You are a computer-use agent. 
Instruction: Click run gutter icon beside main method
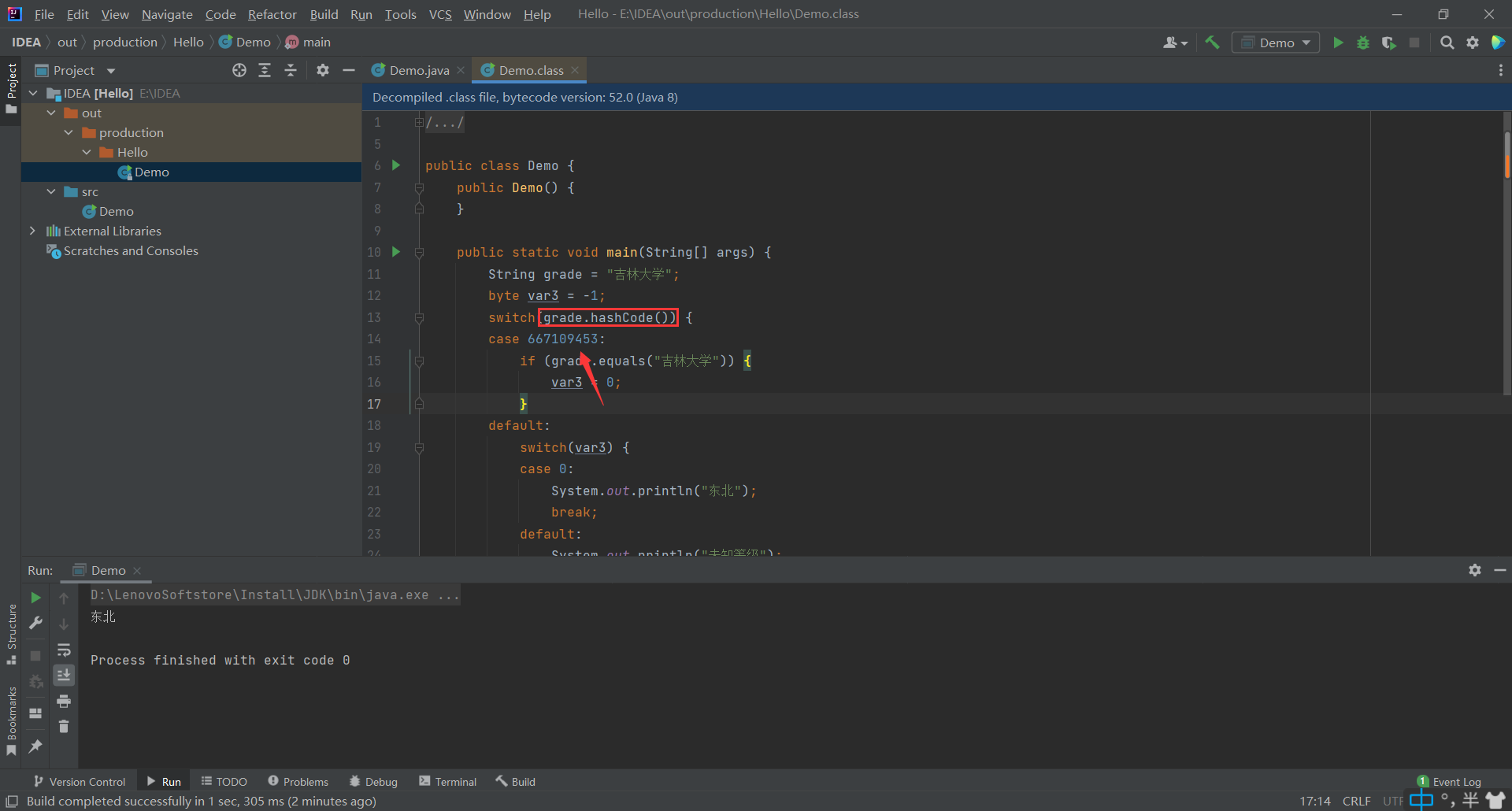[x=396, y=252]
